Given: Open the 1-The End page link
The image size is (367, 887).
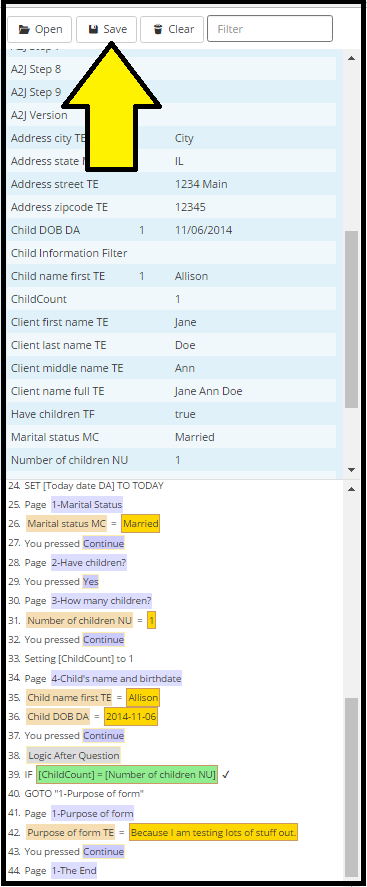Looking at the screenshot, I should [x=74, y=871].
